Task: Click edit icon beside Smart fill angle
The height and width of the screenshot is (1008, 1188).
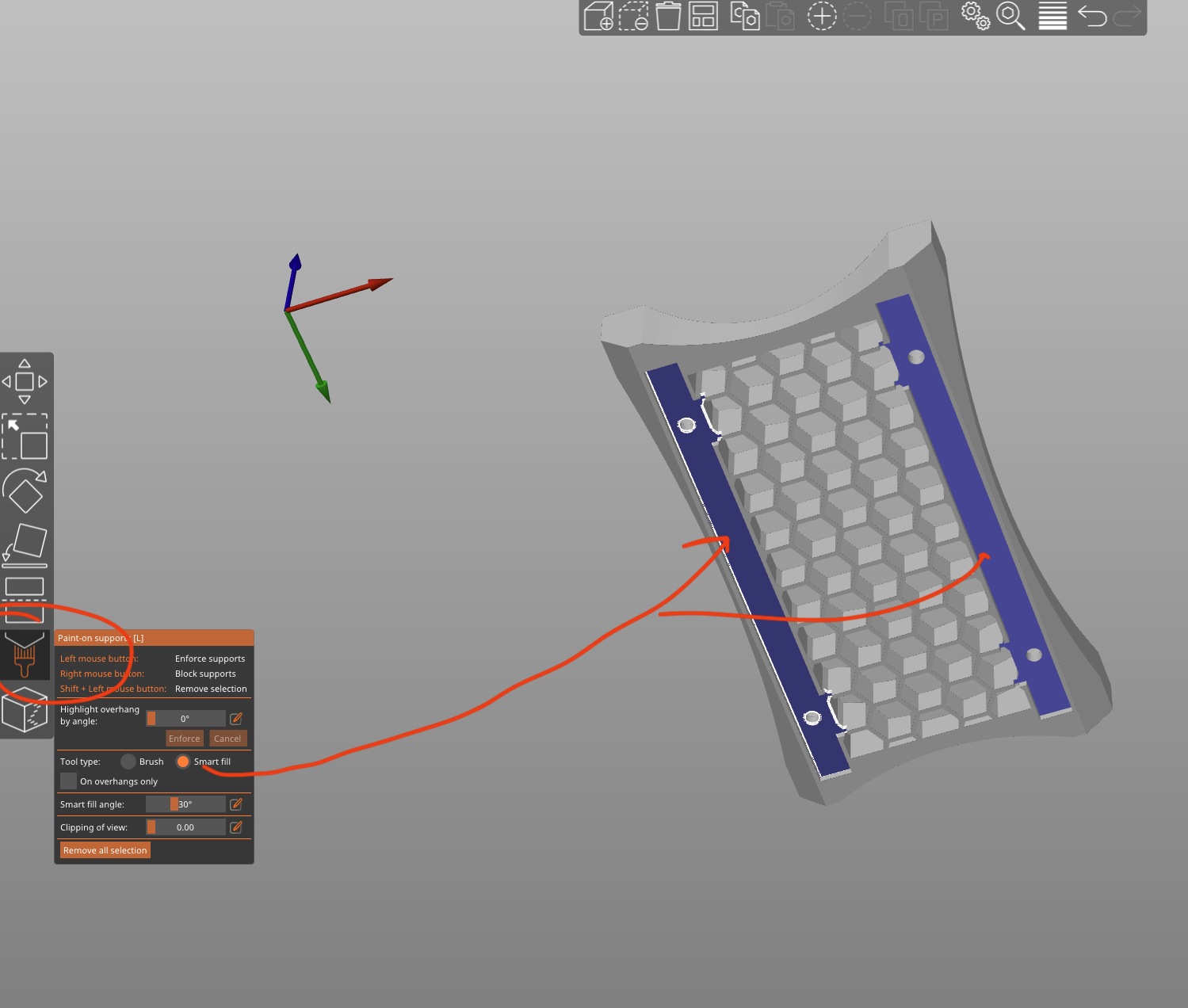Action: pyautogui.click(x=236, y=804)
